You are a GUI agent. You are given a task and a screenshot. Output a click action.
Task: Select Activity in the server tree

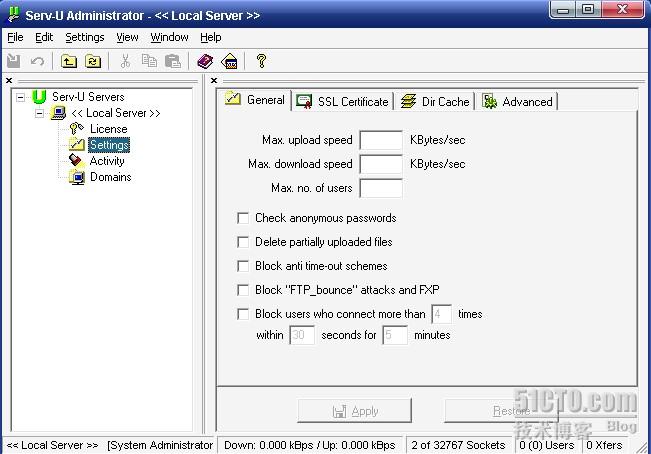click(x=107, y=161)
